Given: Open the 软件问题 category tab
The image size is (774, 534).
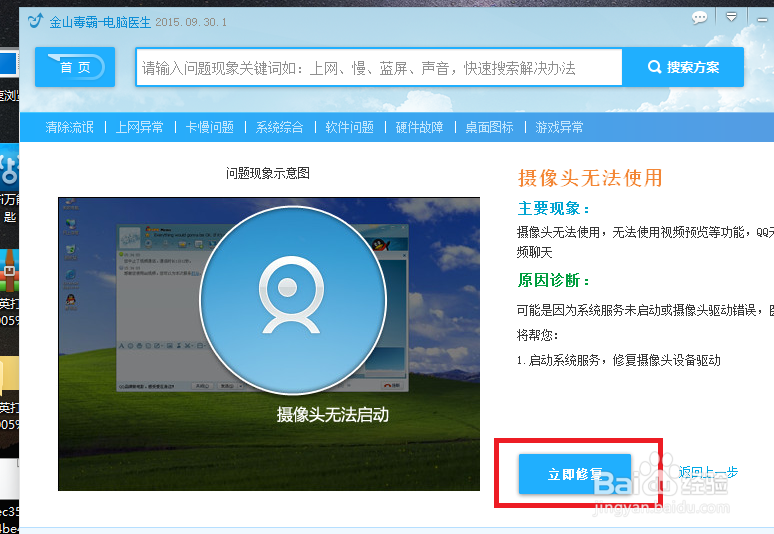Looking at the screenshot, I should (x=349, y=127).
